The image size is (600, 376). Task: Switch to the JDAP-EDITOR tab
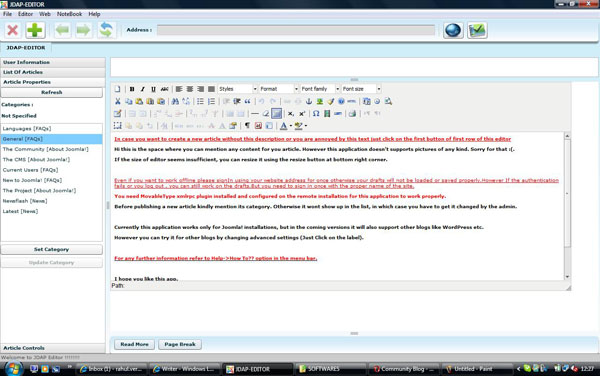pos(26,48)
